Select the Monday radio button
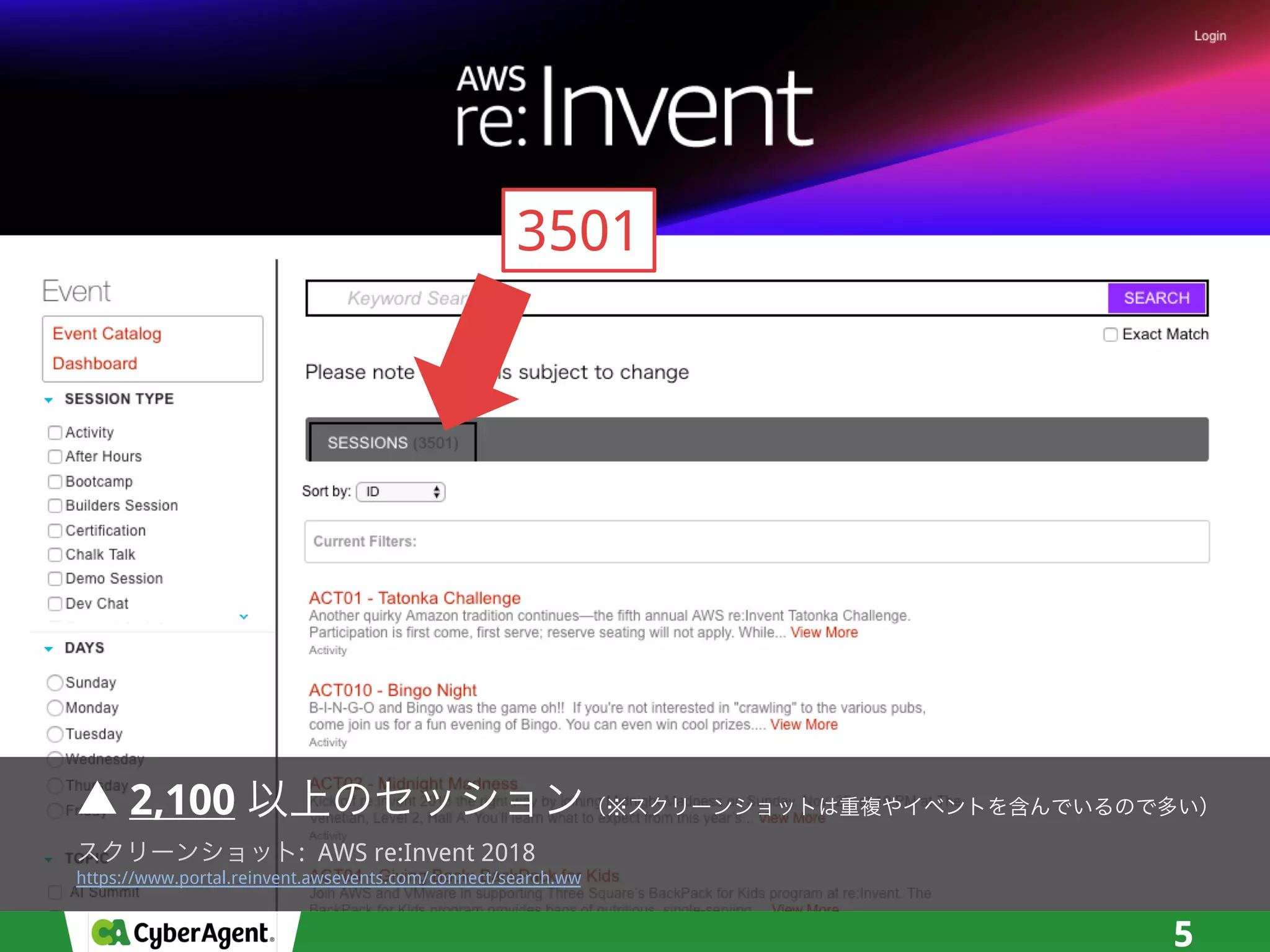 click(55, 708)
